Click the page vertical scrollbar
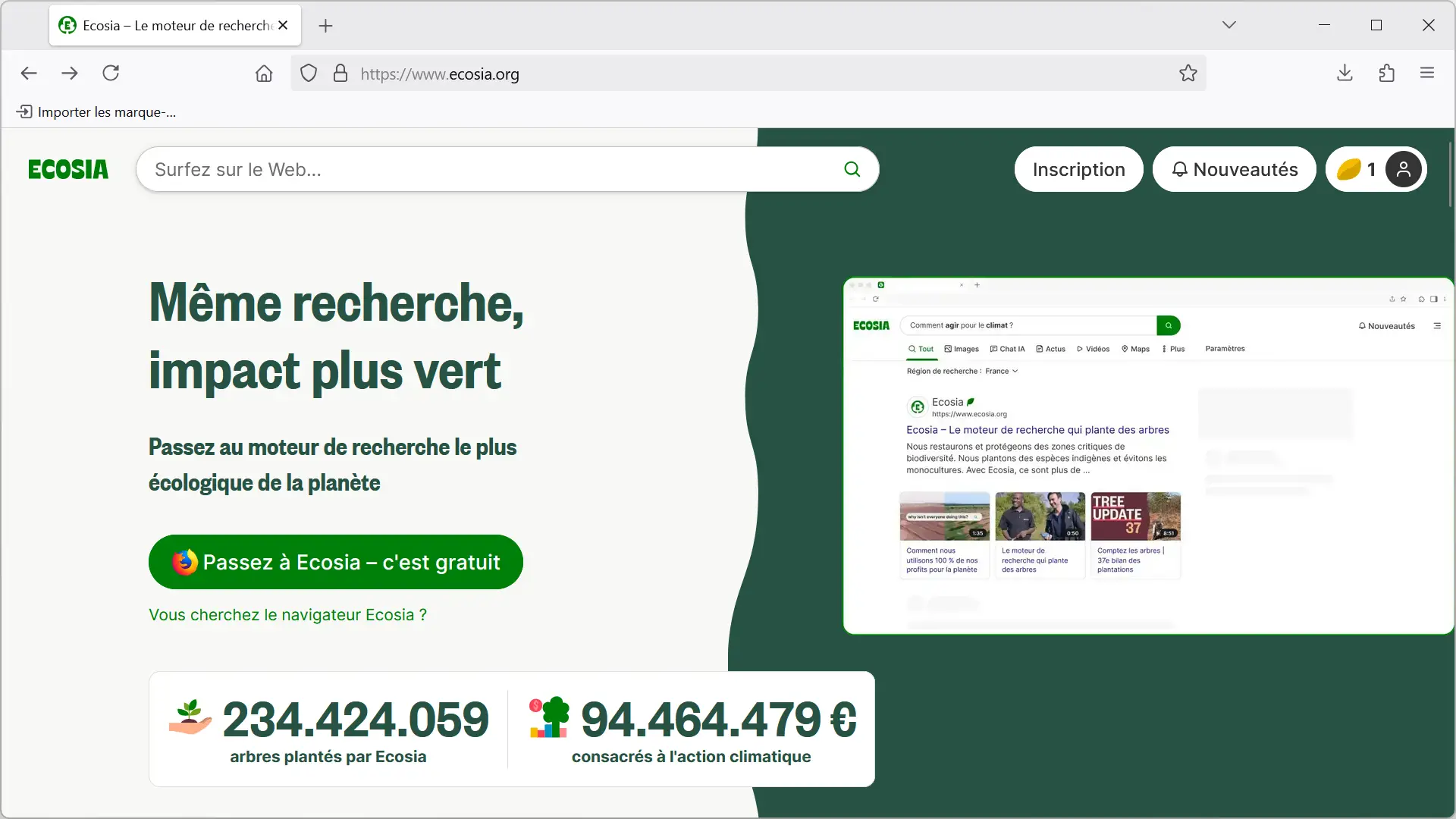Screen dimensions: 1456x819 point(1451,174)
